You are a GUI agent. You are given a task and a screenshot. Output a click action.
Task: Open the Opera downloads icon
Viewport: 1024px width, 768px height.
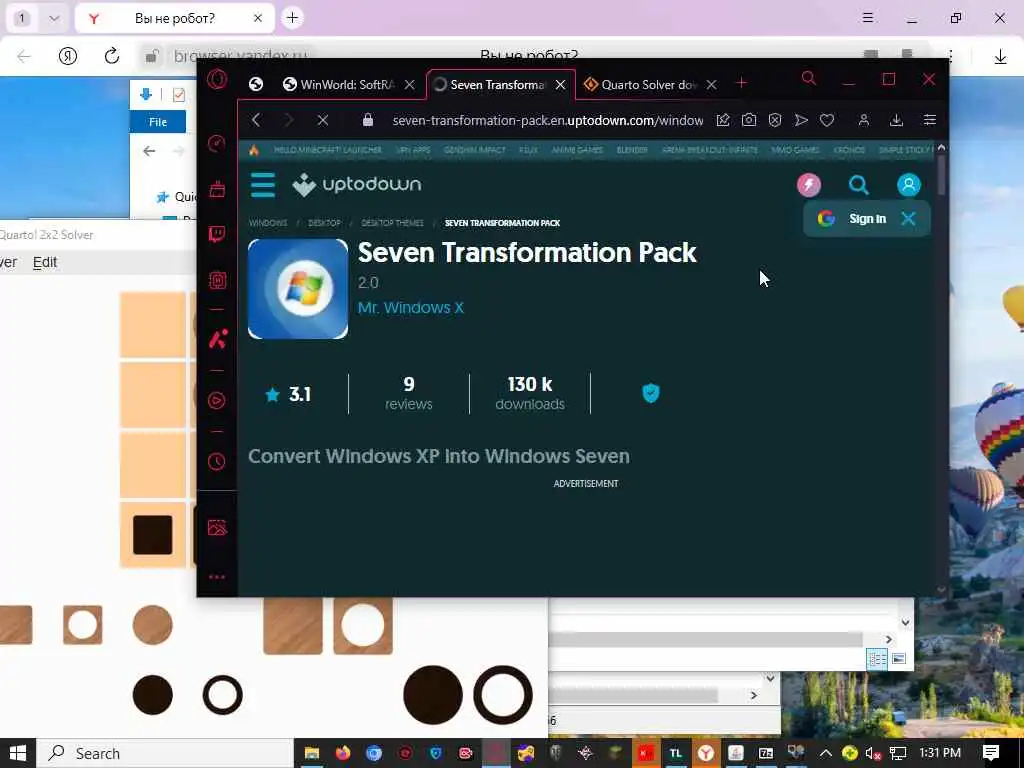(897, 120)
